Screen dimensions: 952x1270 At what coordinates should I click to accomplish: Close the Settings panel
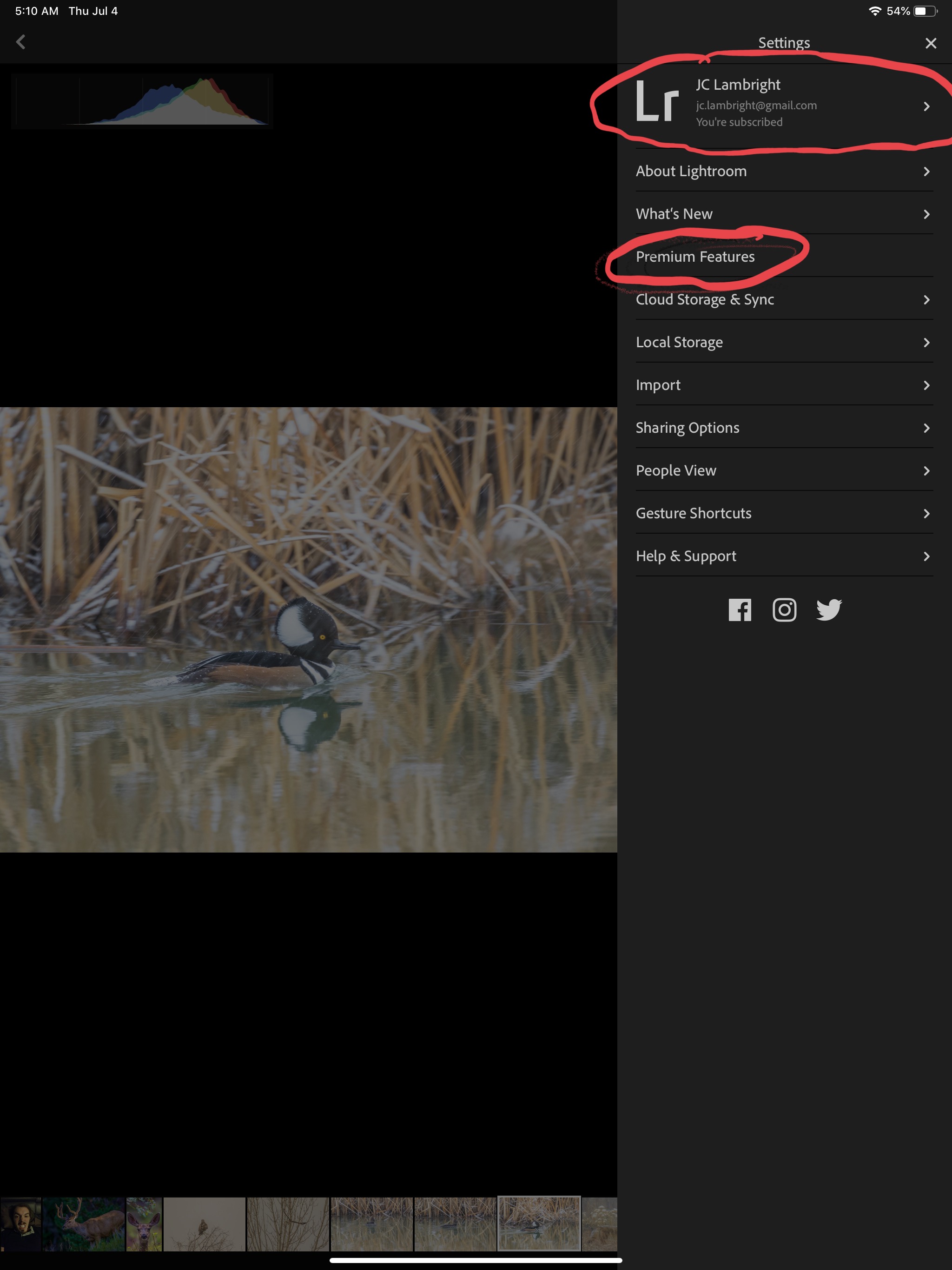(x=930, y=43)
